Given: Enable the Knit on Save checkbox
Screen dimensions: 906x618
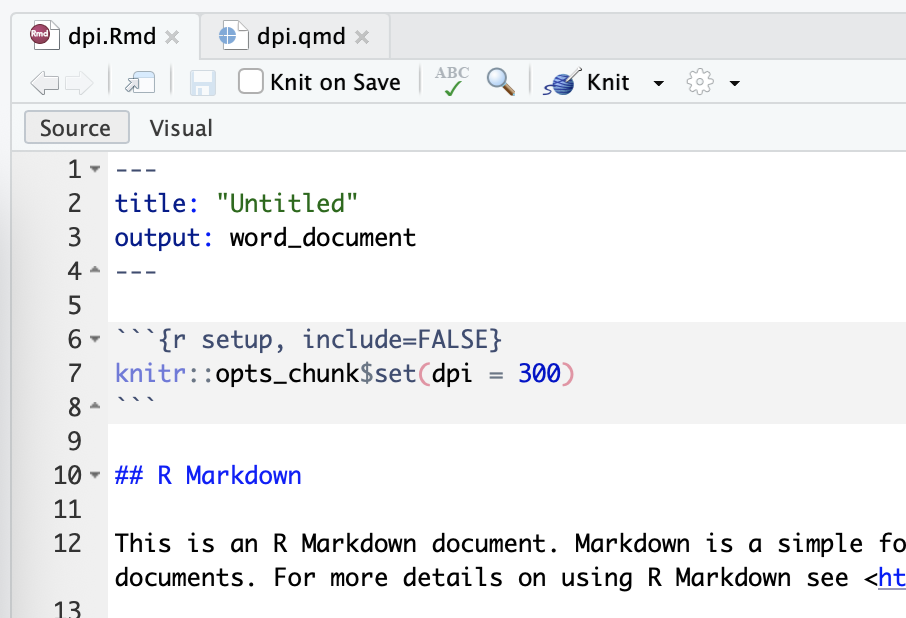Looking at the screenshot, I should [x=251, y=81].
